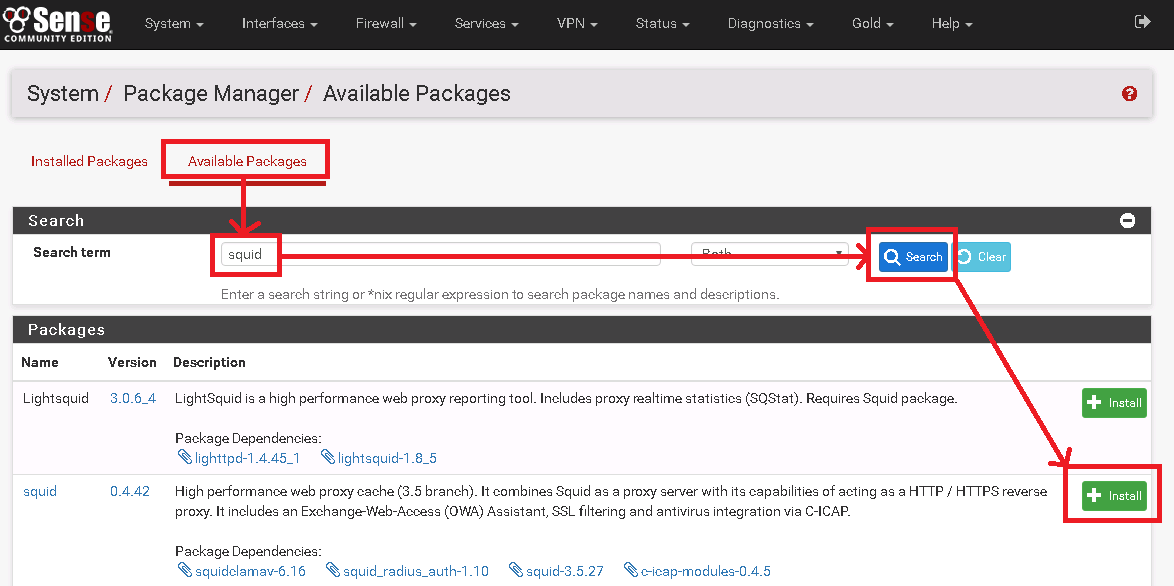This screenshot has height=586, width=1174.
Task: Open the squid package name link
Action: pyautogui.click(x=40, y=491)
